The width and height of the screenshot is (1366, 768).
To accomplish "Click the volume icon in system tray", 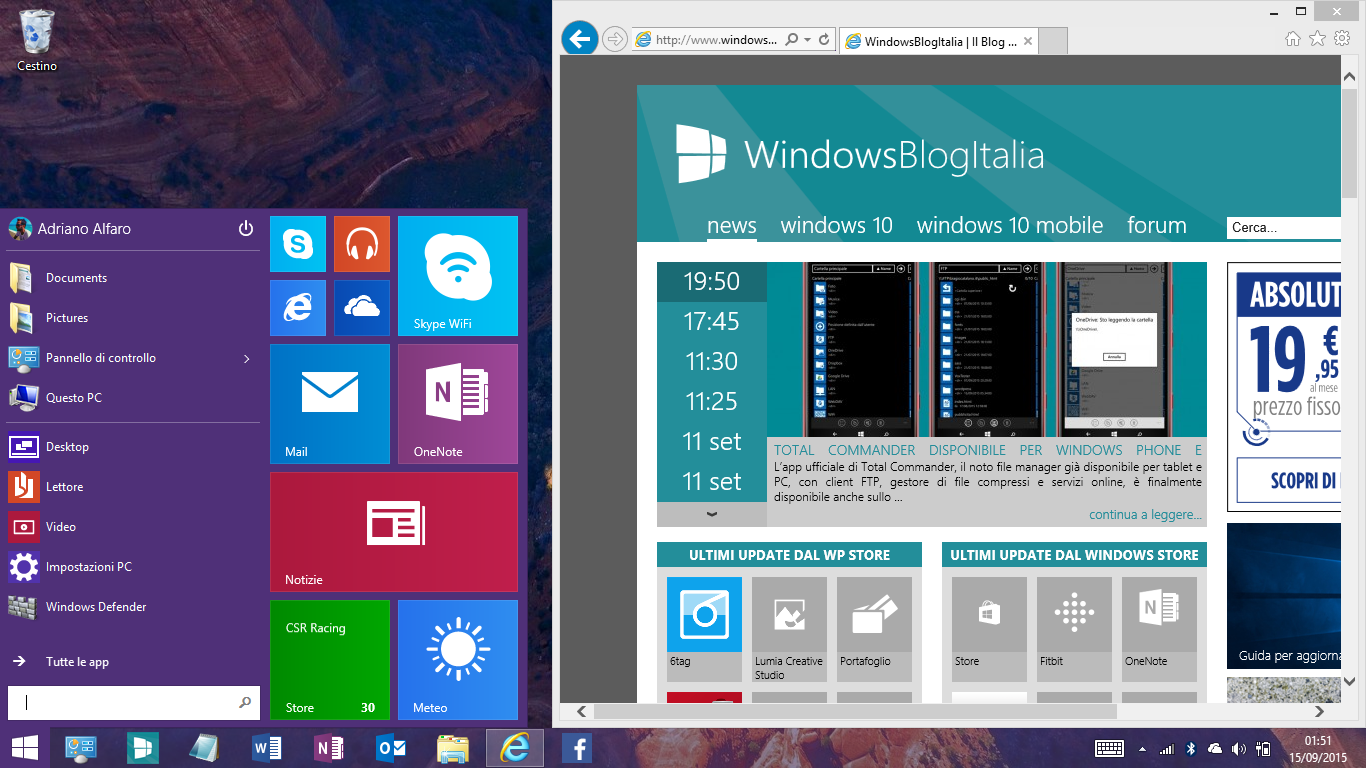I will (x=1239, y=748).
